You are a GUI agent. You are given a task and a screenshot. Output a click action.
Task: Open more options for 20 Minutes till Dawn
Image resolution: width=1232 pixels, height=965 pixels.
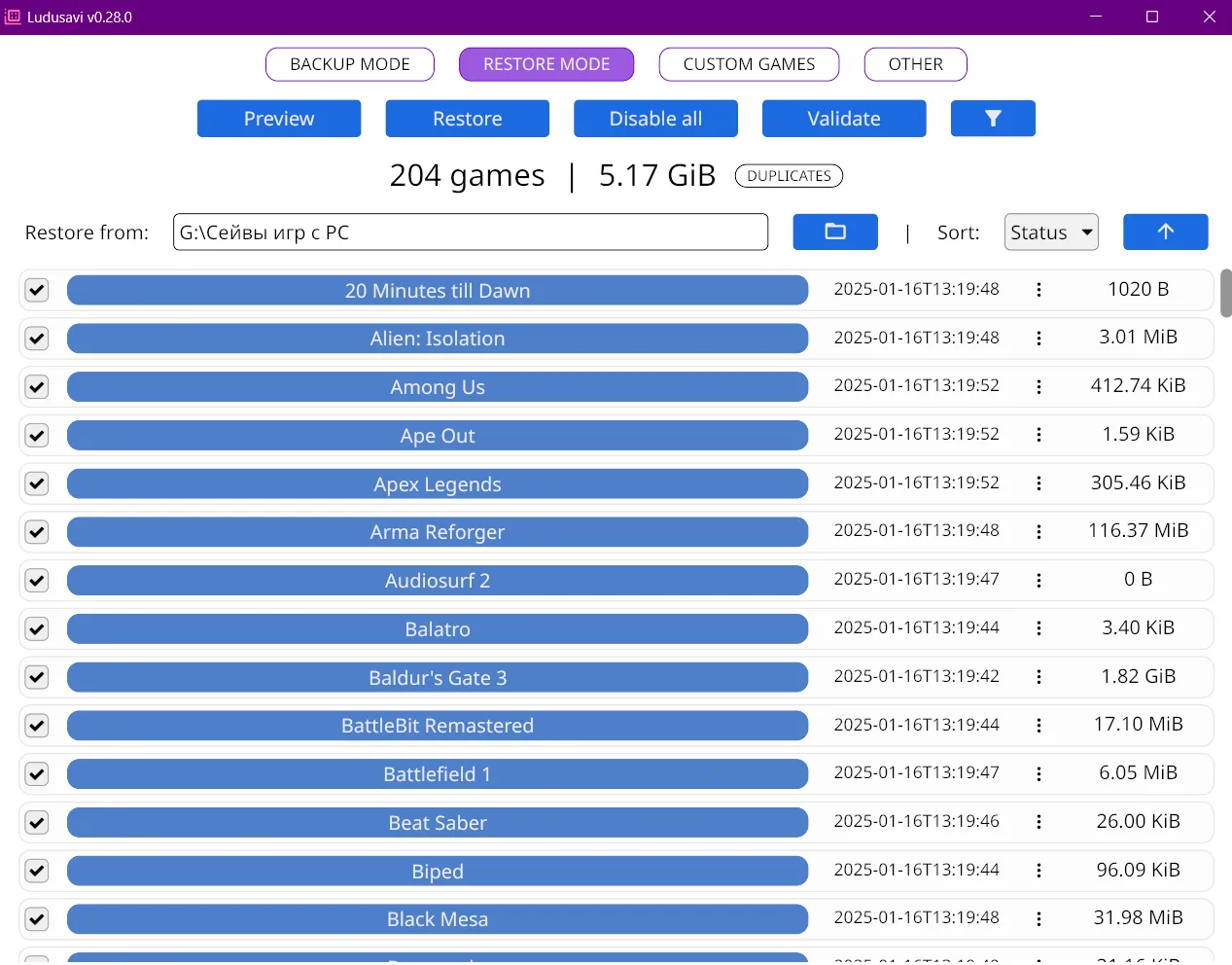(x=1038, y=290)
